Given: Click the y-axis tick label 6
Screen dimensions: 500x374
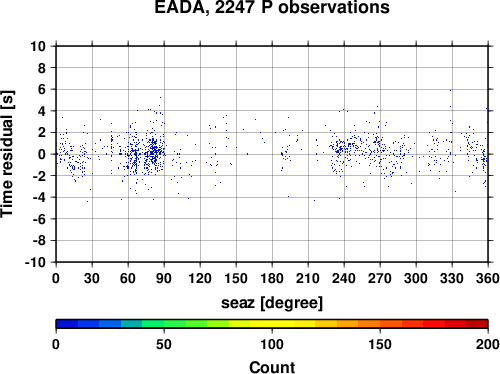Looking at the screenshot, I should coord(42,89).
